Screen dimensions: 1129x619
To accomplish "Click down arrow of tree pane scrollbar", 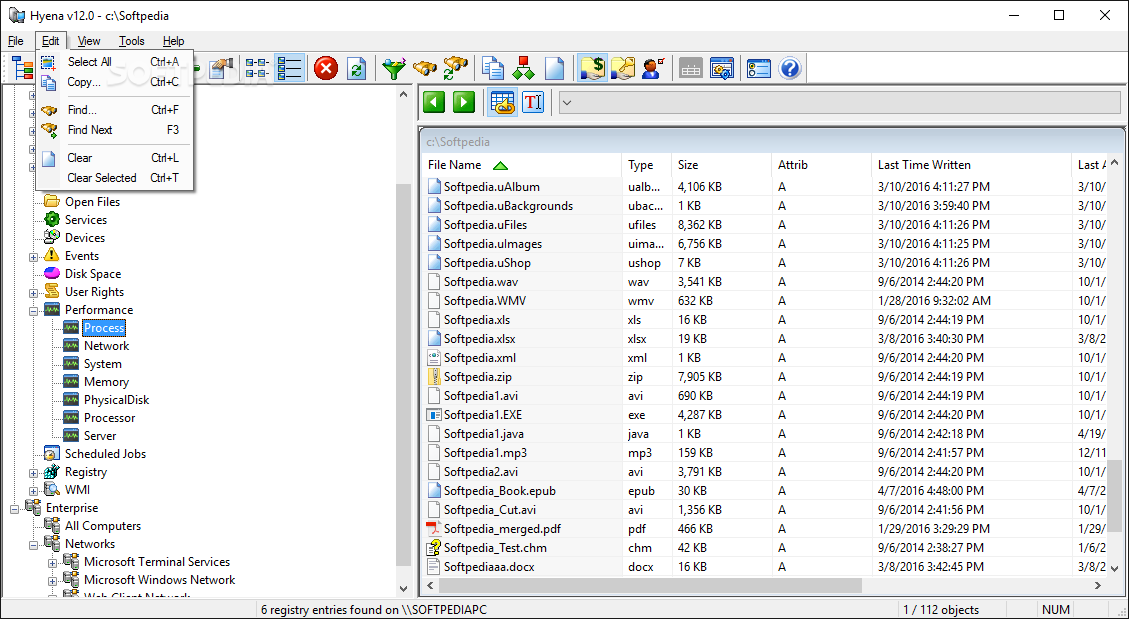I will (403, 589).
